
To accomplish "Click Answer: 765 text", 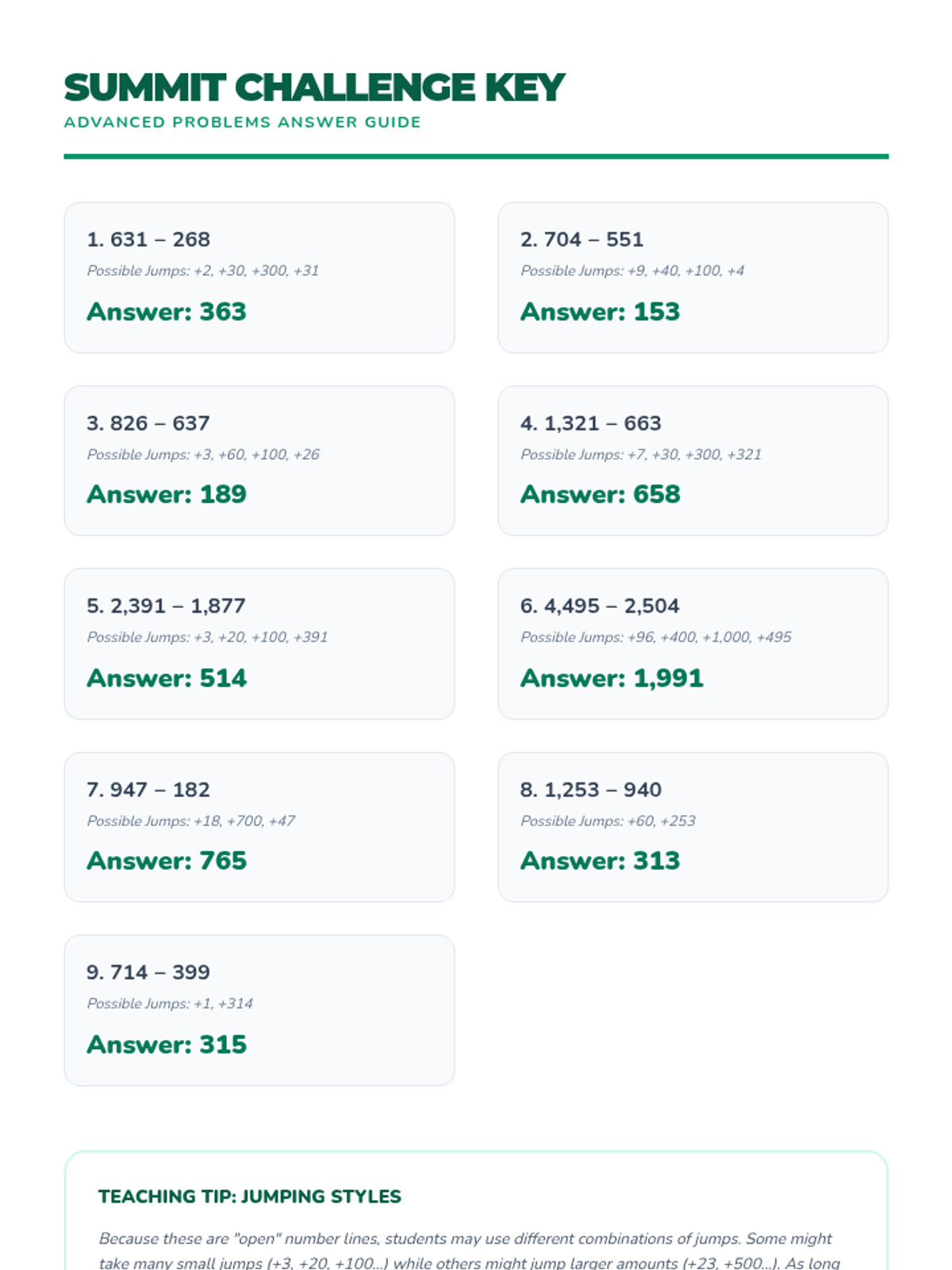I will click(167, 860).
